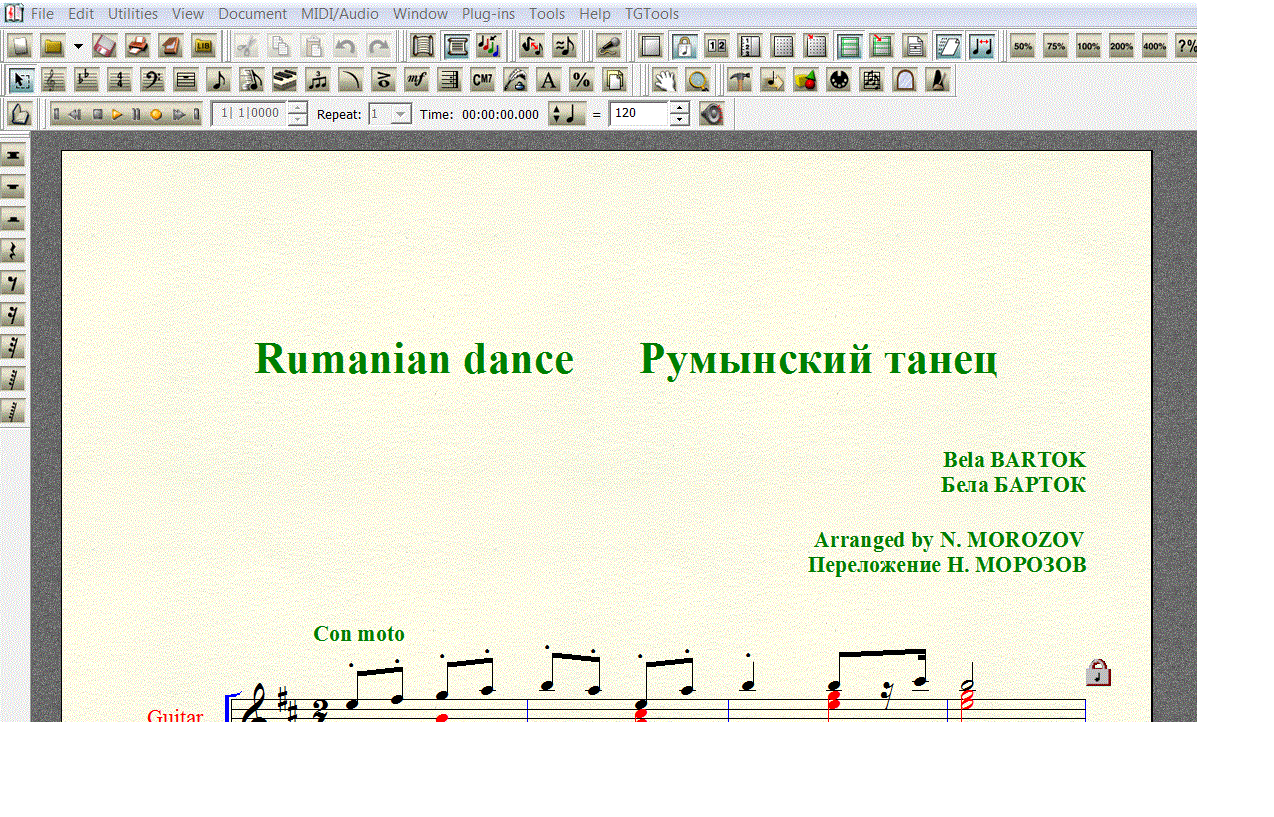Select the Graphics shapes tool

coord(806,80)
